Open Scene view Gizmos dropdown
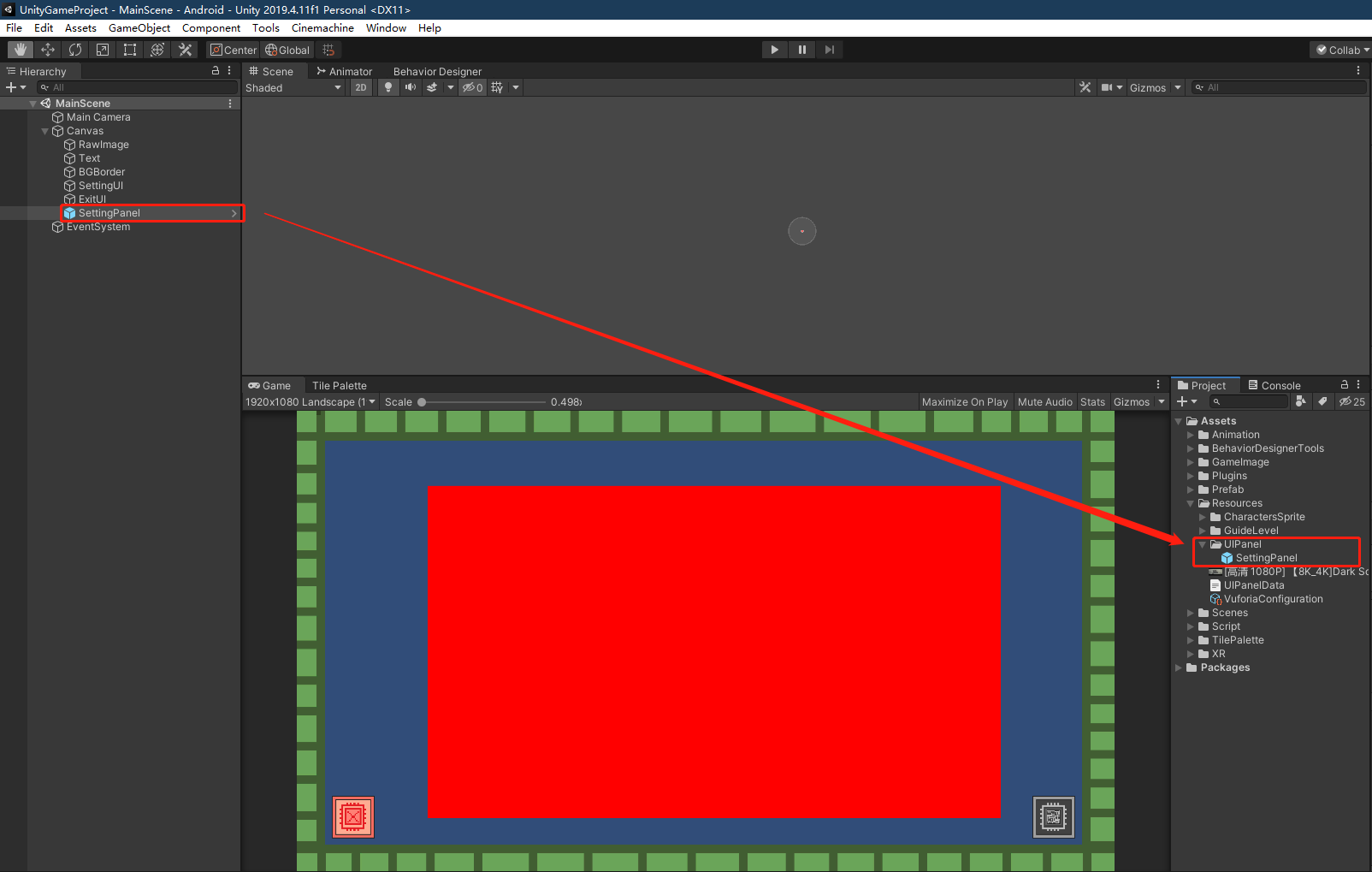The image size is (1372, 872). pyautogui.click(x=1156, y=87)
